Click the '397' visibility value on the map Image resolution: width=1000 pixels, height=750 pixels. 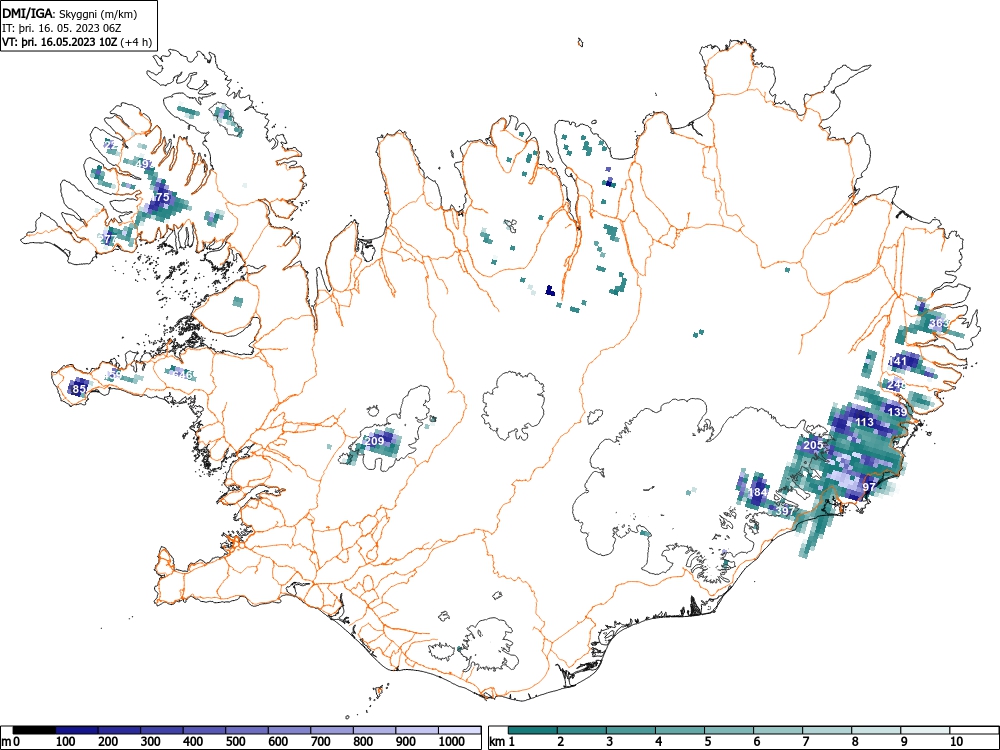785,511
